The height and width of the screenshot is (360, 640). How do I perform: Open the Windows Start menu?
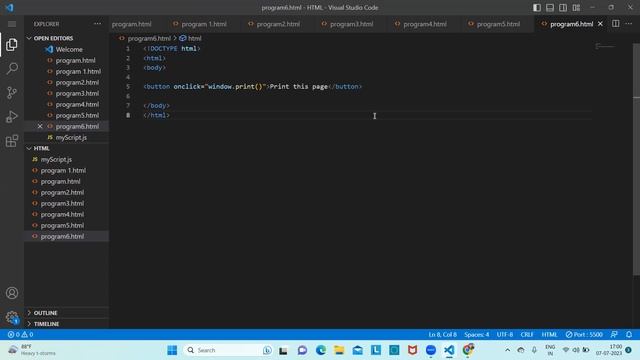172,350
